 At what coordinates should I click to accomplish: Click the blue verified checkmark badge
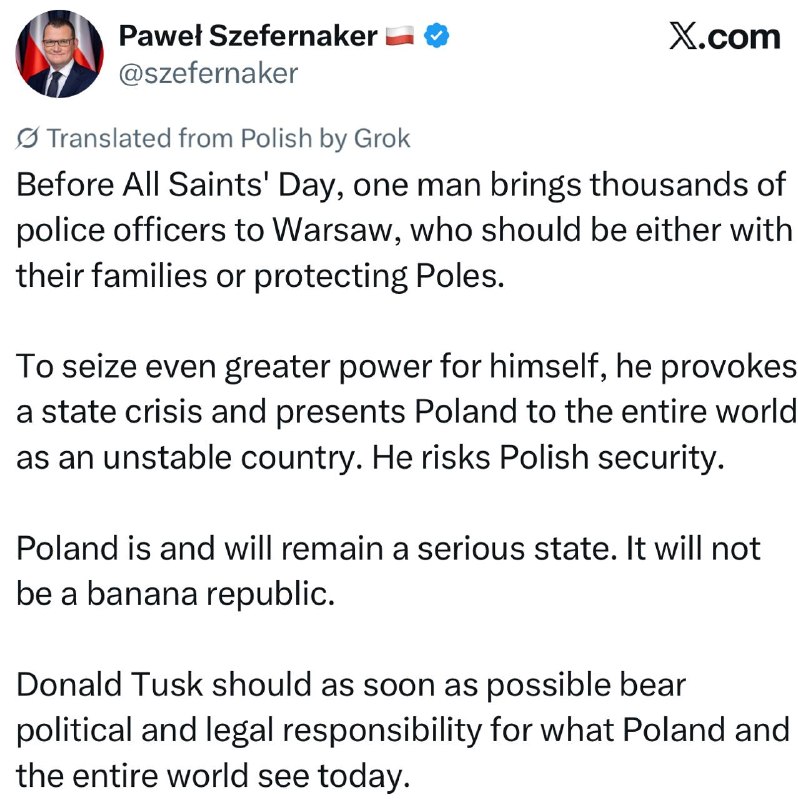click(x=437, y=36)
